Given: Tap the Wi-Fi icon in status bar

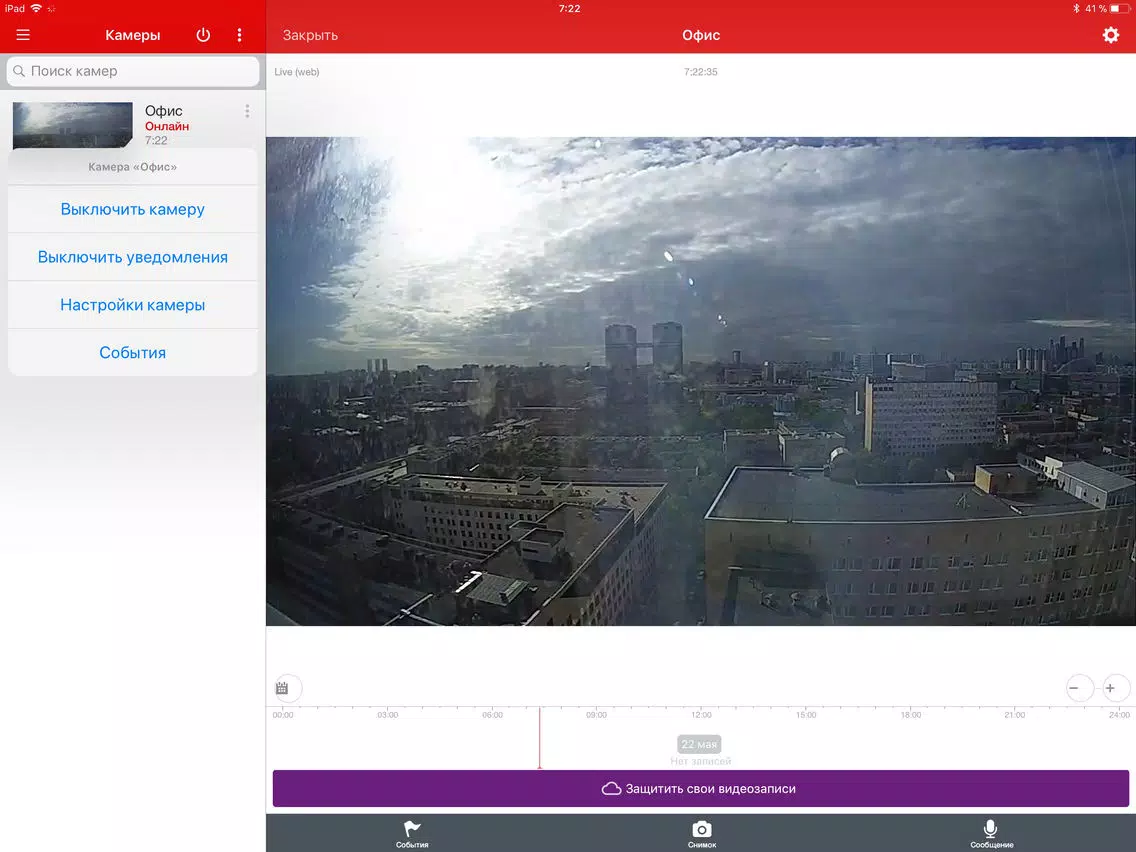Looking at the screenshot, I should (x=36, y=9).
